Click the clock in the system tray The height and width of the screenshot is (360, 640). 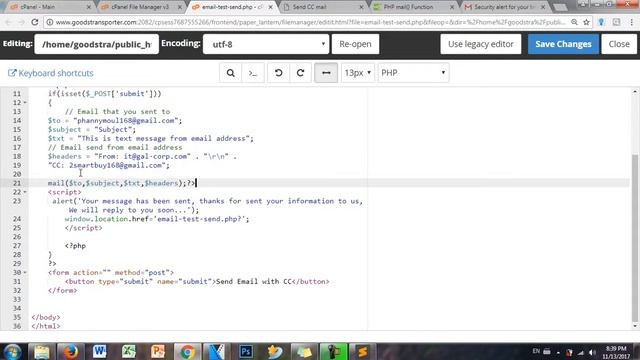coord(616,352)
